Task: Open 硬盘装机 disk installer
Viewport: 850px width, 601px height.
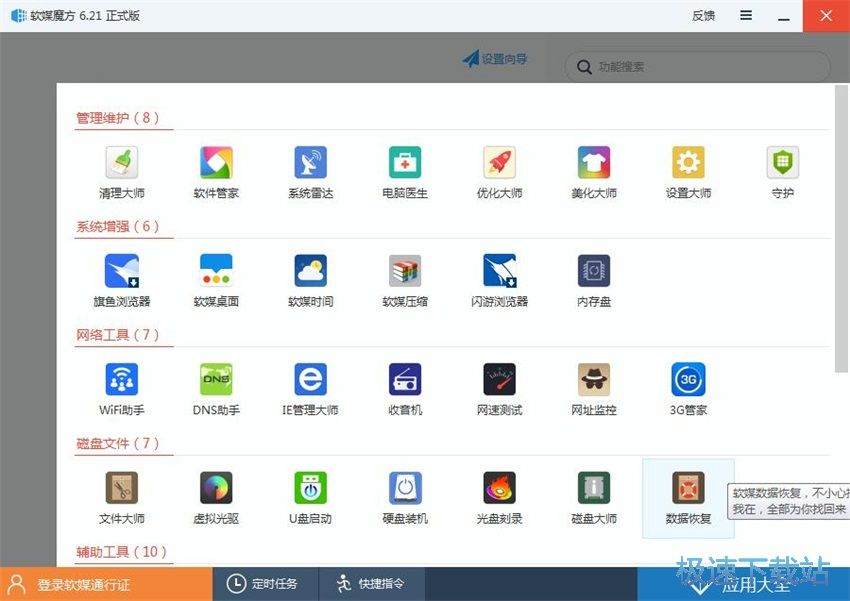Action: (405, 497)
